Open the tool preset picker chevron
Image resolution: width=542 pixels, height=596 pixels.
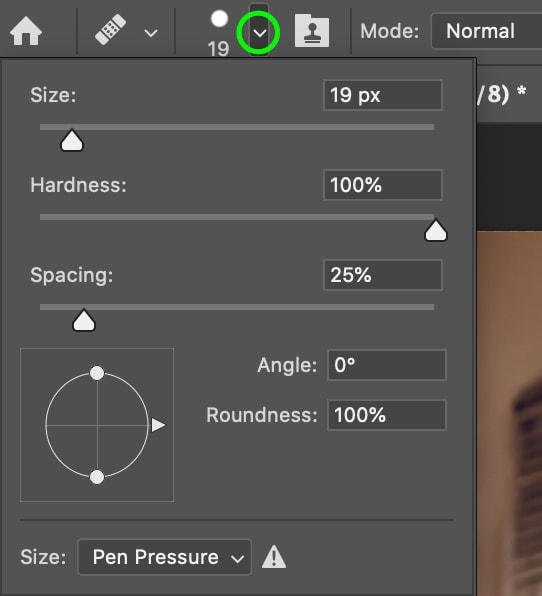pos(151,33)
